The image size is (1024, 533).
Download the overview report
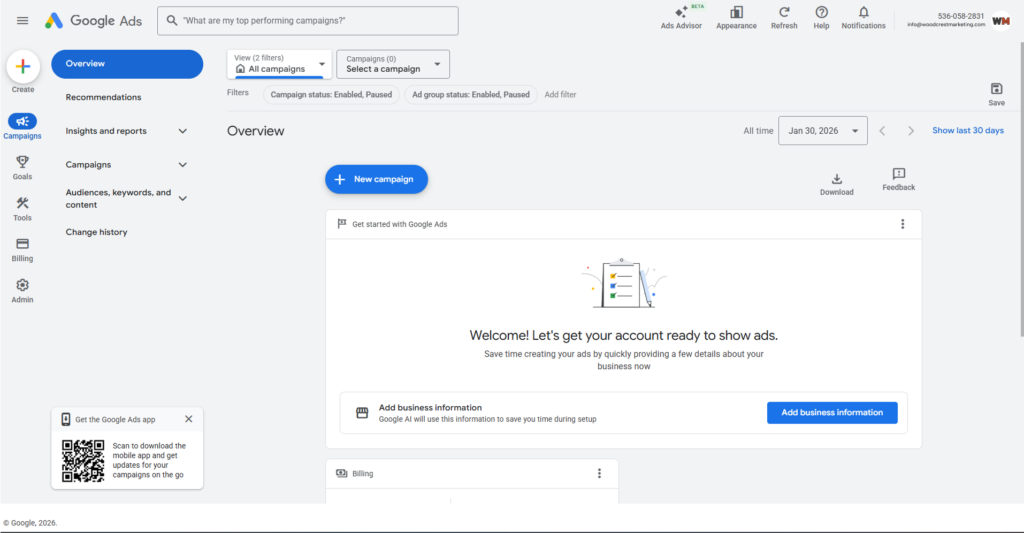click(x=836, y=180)
